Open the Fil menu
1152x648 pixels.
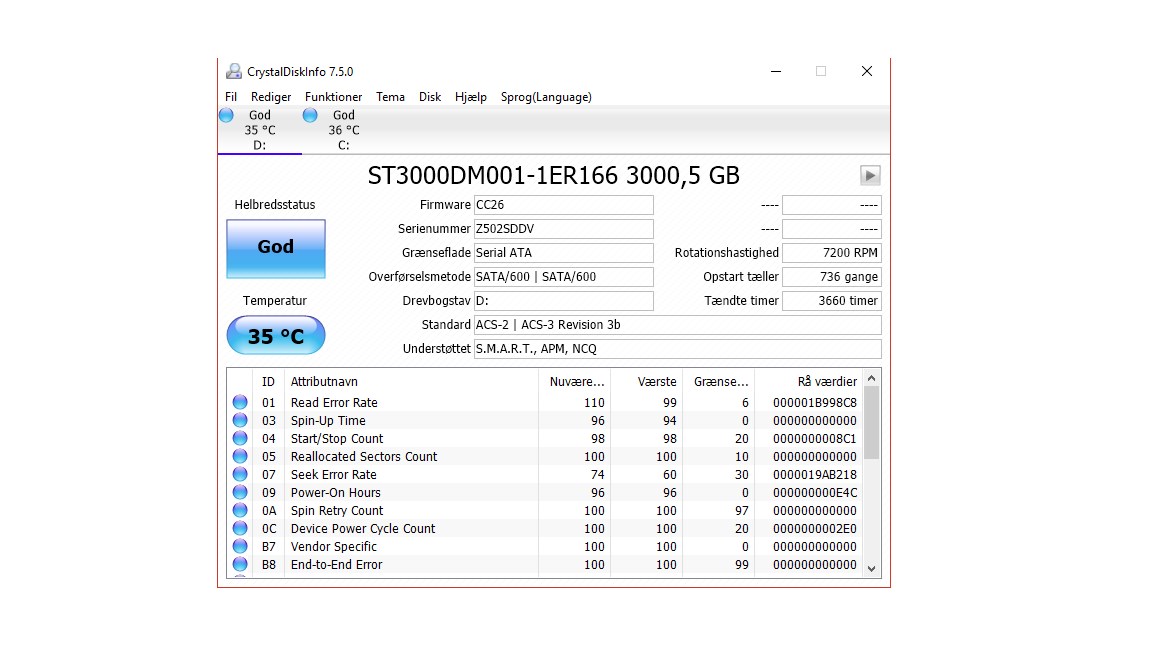point(231,97)
